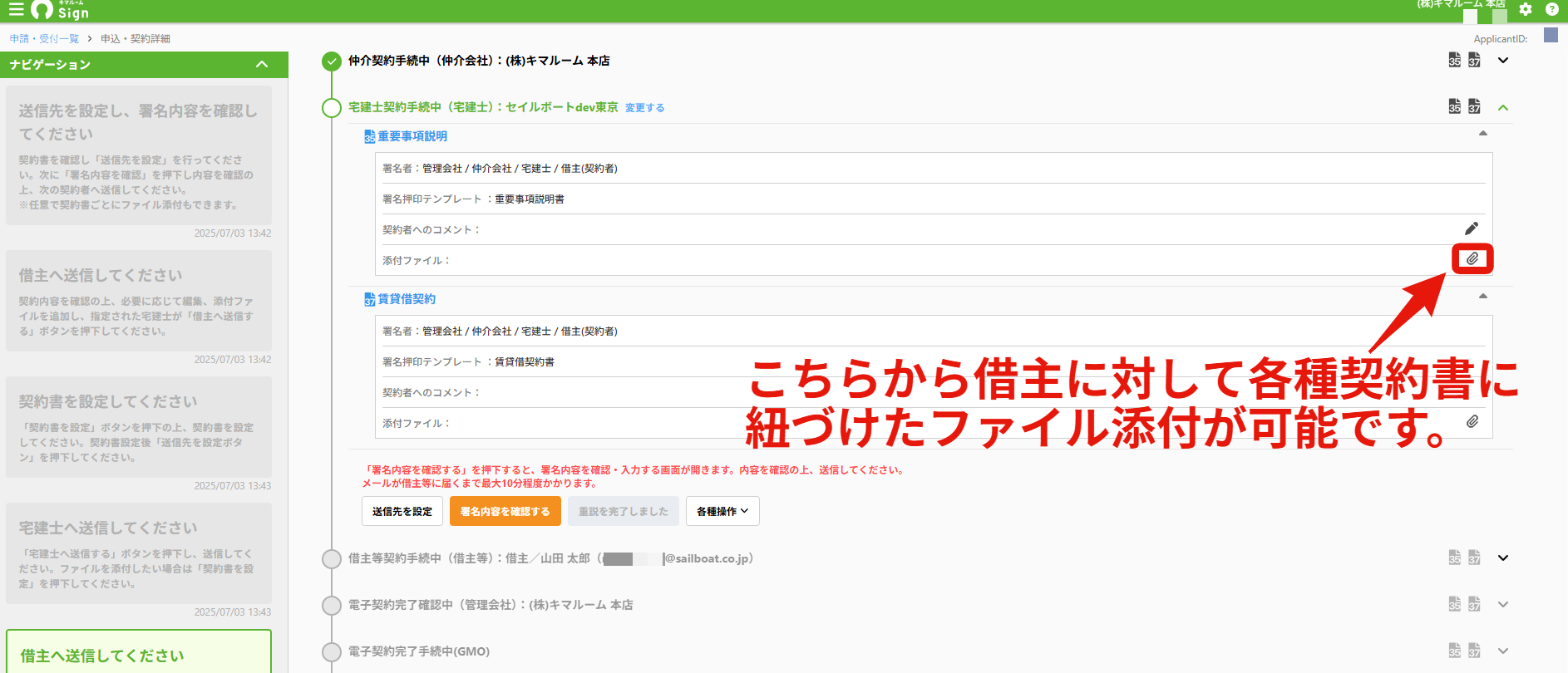
Task: Collapse the 宅建士契約手続中 section chevron
Action: pyautogui.click(x=1503, y=107)
